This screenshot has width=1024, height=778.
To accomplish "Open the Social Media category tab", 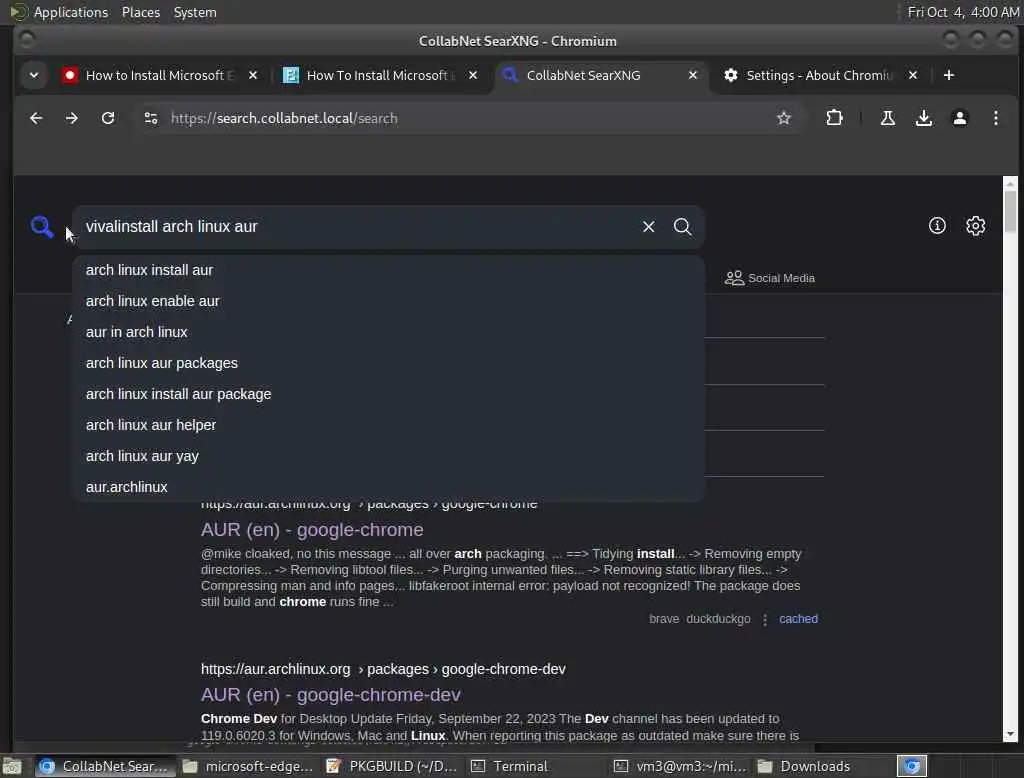I will click(769, 278).
